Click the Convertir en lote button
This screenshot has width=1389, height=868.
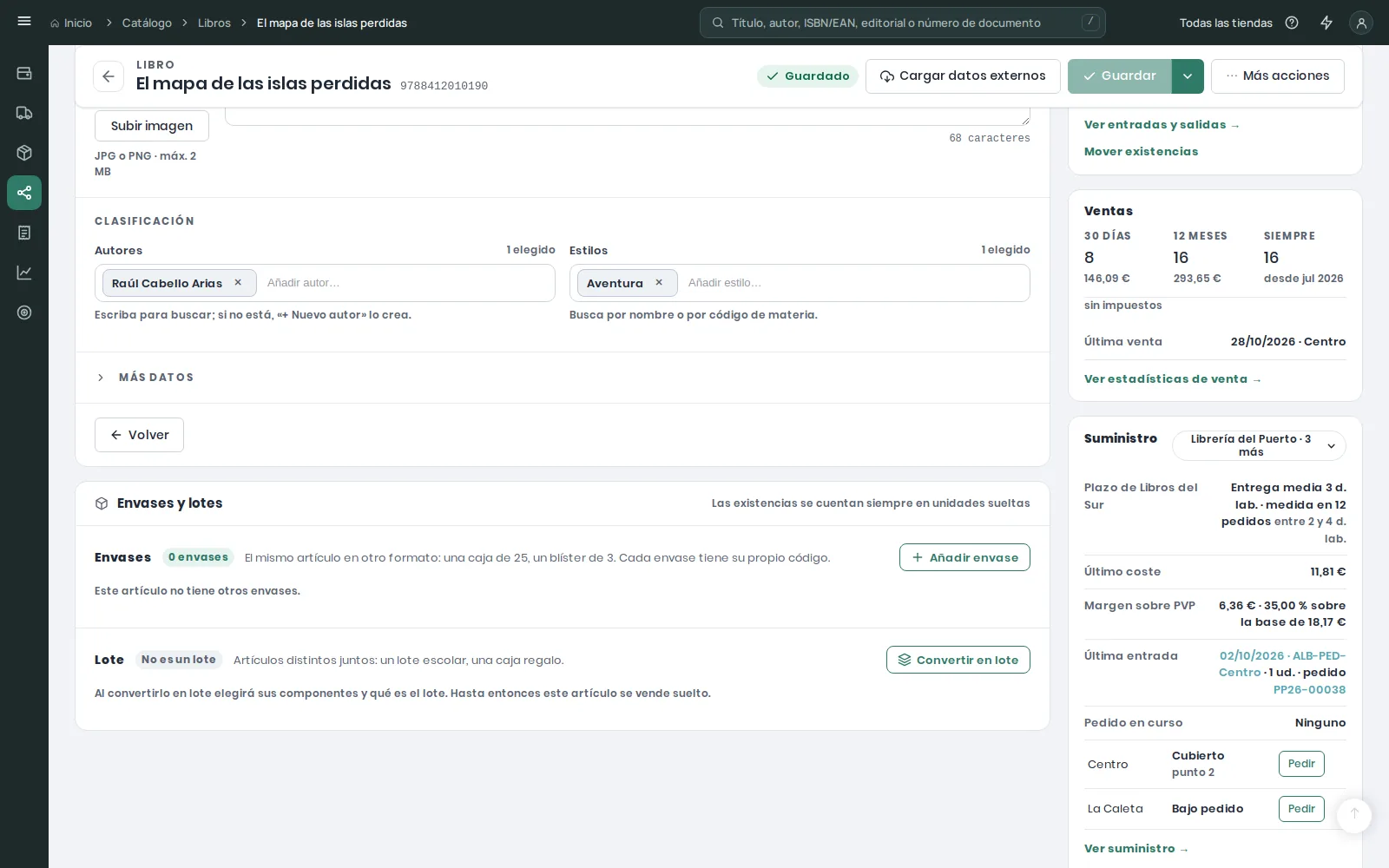coord(958,660)
